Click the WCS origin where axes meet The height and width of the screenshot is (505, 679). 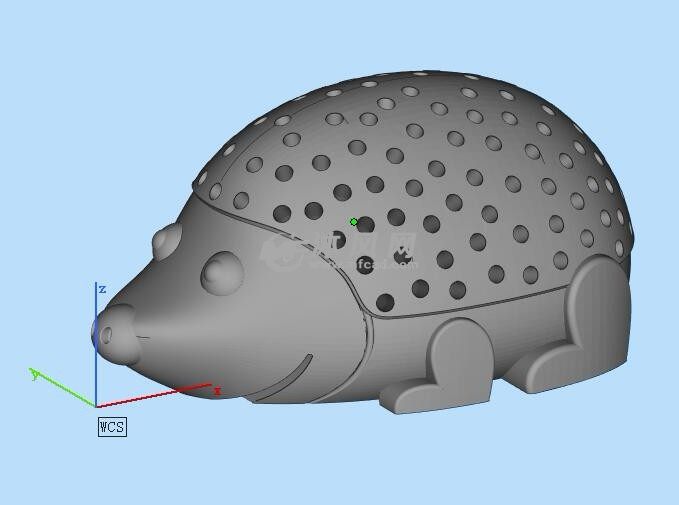[96, 406]
